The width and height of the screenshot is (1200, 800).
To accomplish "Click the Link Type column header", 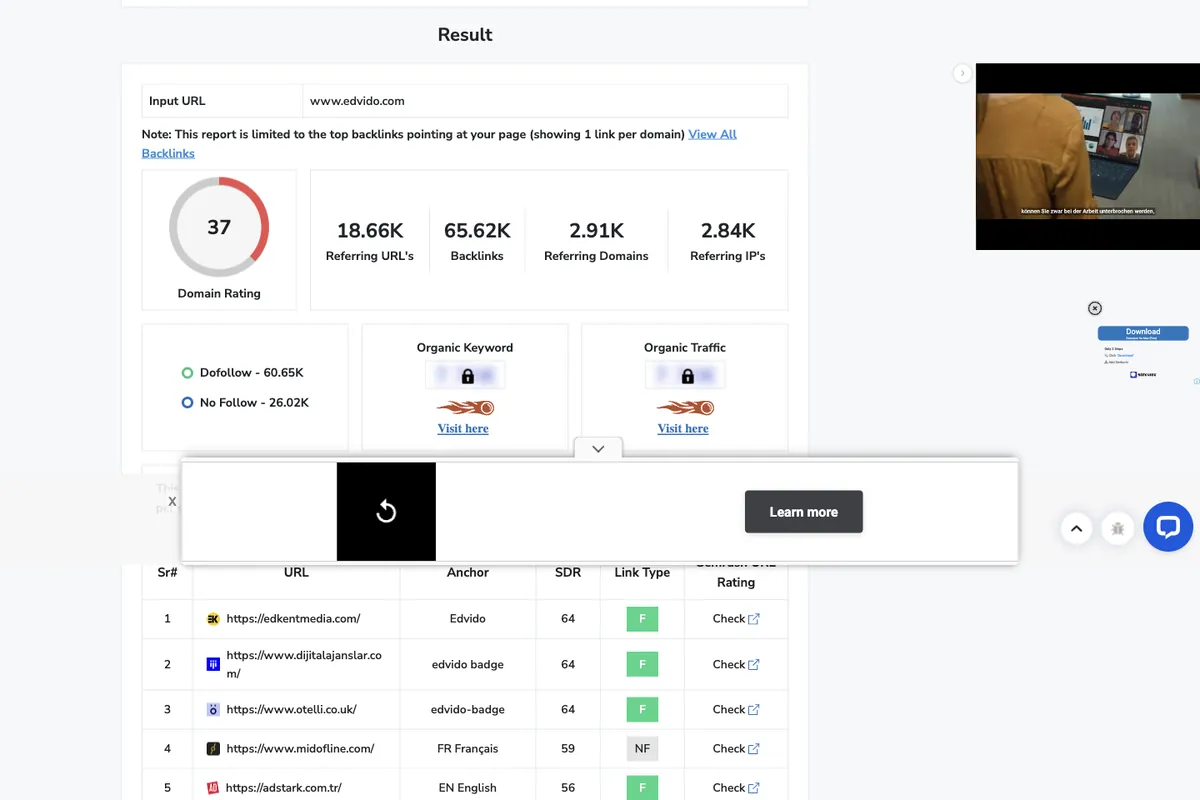I will 642,573.
